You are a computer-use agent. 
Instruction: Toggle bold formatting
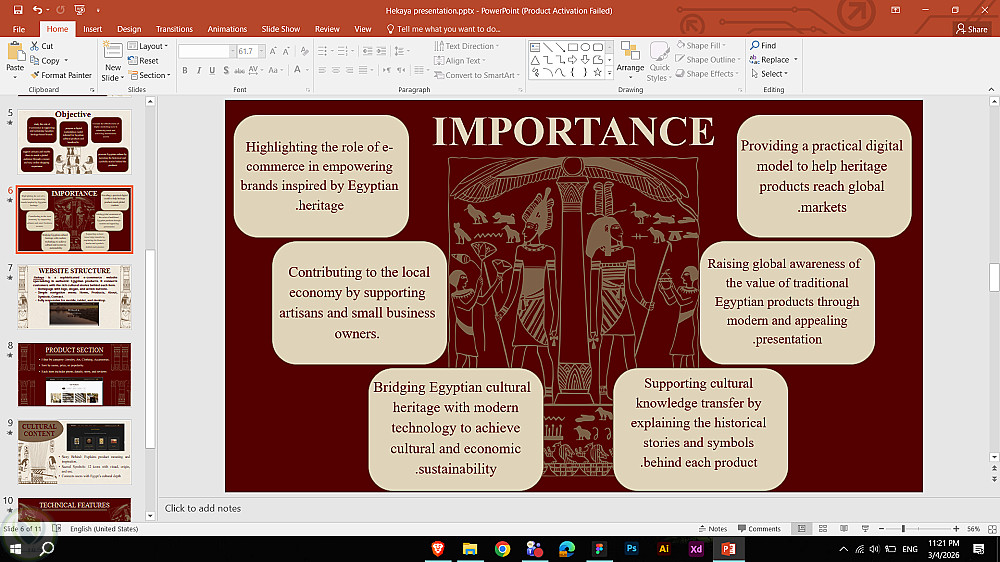[x=185, y=70]
